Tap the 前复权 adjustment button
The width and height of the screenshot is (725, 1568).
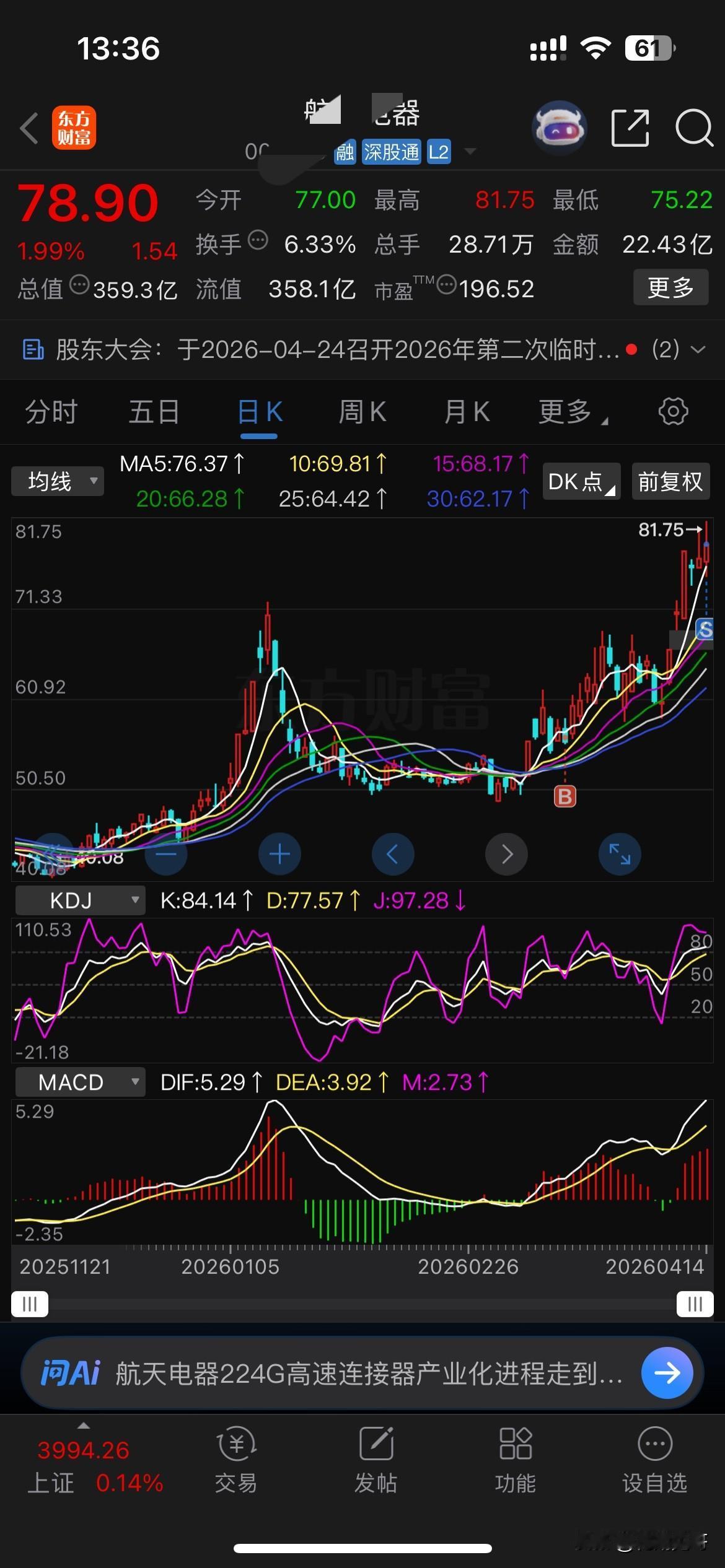point(670,481)
